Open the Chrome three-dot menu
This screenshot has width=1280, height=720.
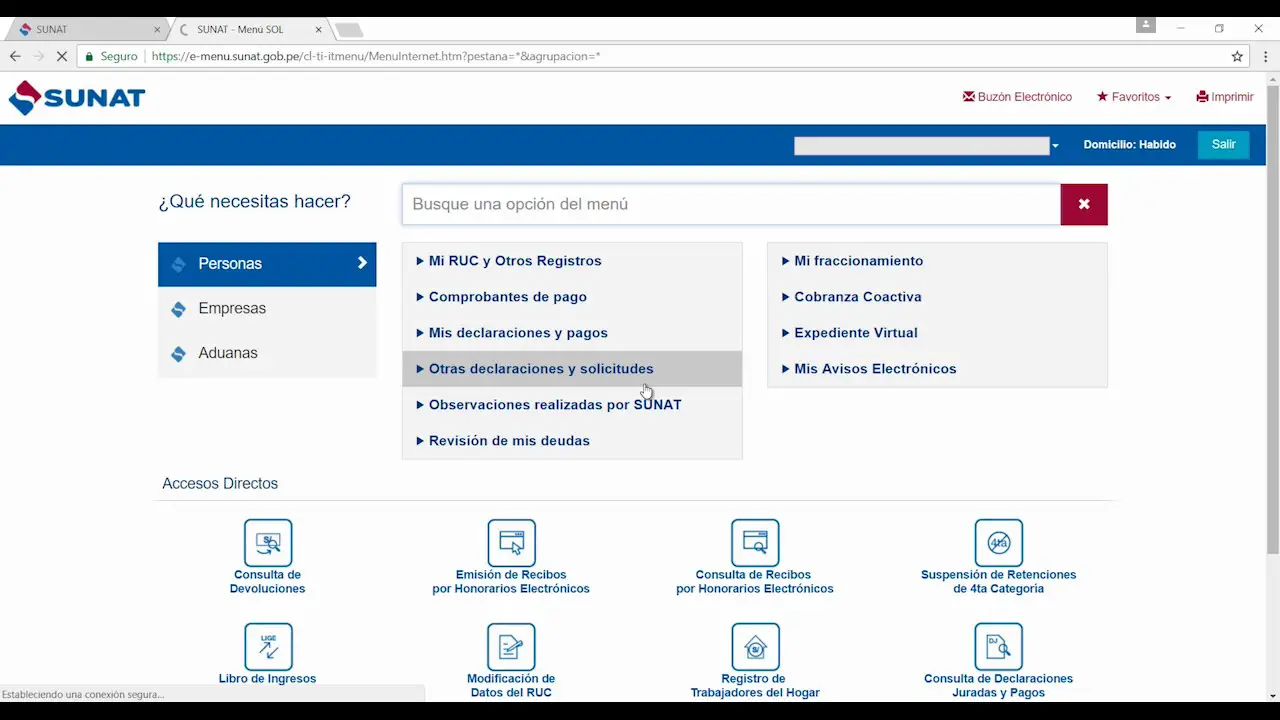1264,56
